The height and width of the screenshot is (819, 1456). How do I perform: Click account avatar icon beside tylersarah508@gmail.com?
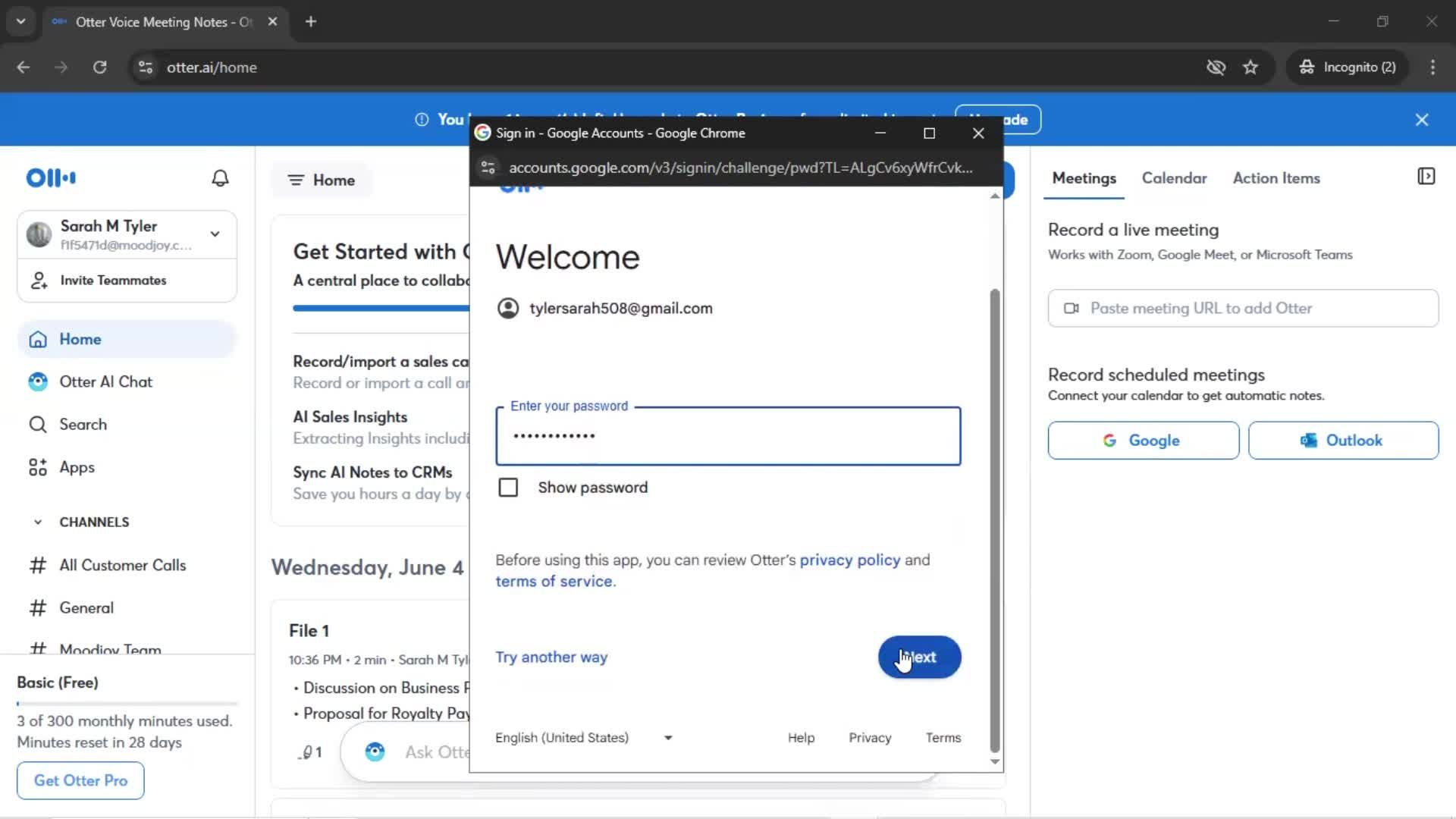pos(508,309)
